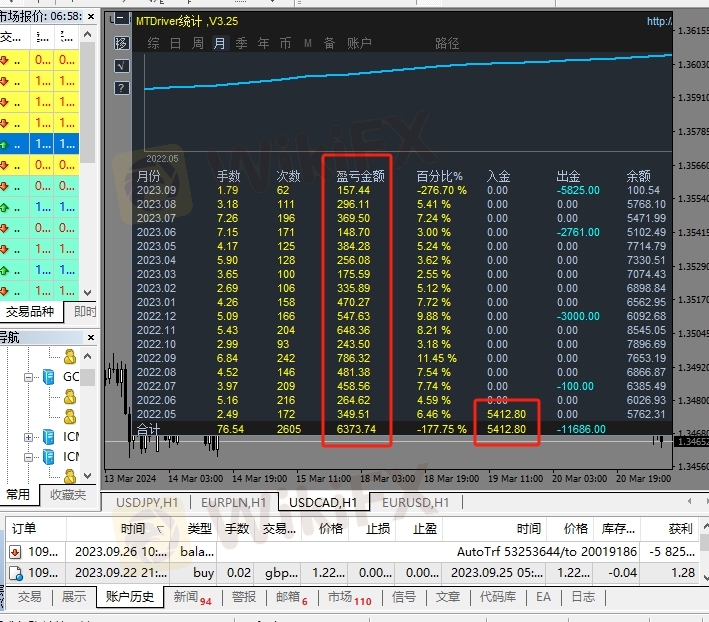Click chart tabs scroll-left arrow
This screenshot has height=622, width=709.
(x=689, y=501)
